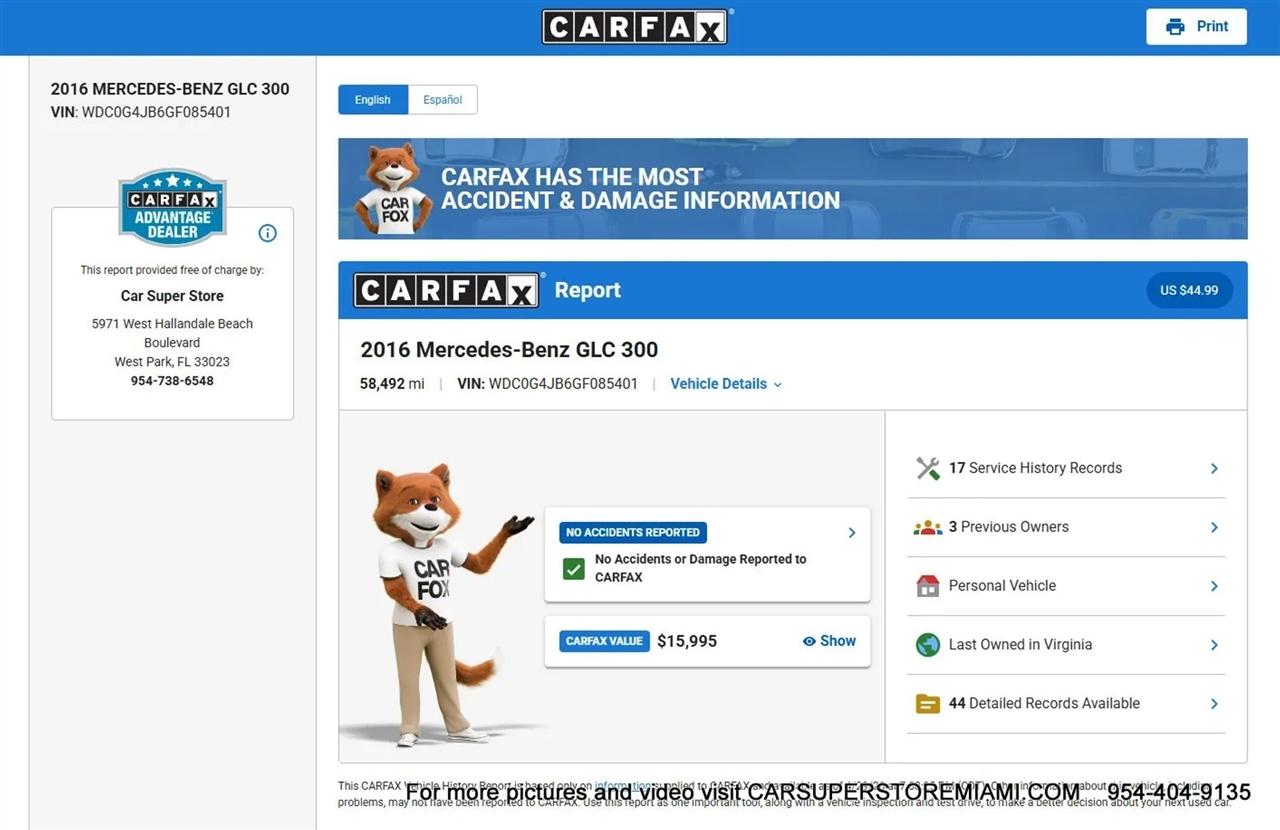1280x830 pixels.
Task: Open the 3 Previous Owners row chevron
Action: pyautogui.click(x=1214, y=527)
